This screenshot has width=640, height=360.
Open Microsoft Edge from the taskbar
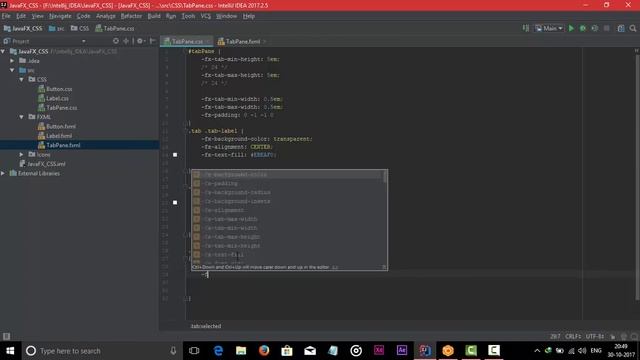(x=218, y=351)
